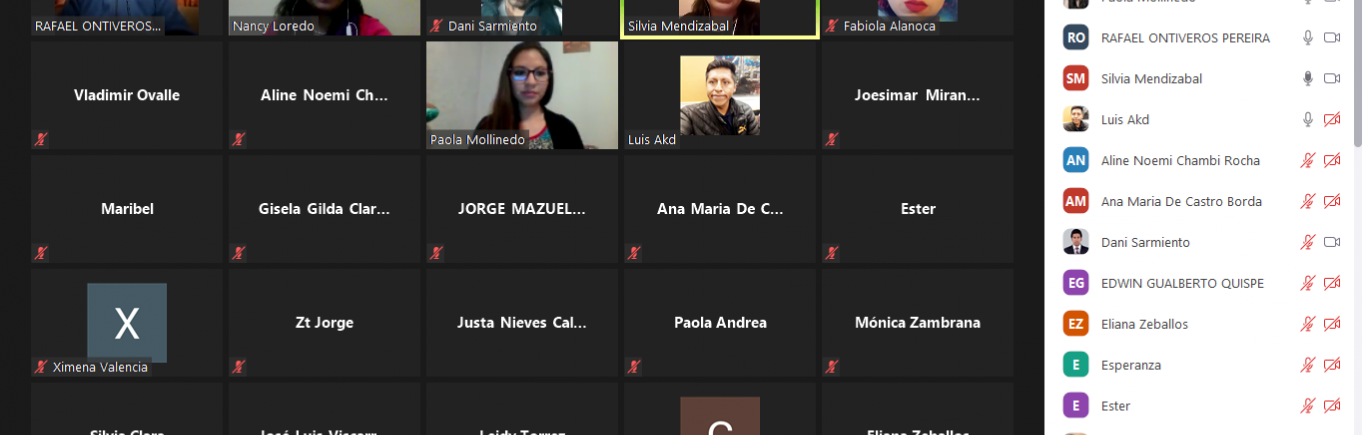Screen dimensions: 1364x435
Task: Click microphone icon in Silvia Mendizabal's row
Action: coord(1307,79)
